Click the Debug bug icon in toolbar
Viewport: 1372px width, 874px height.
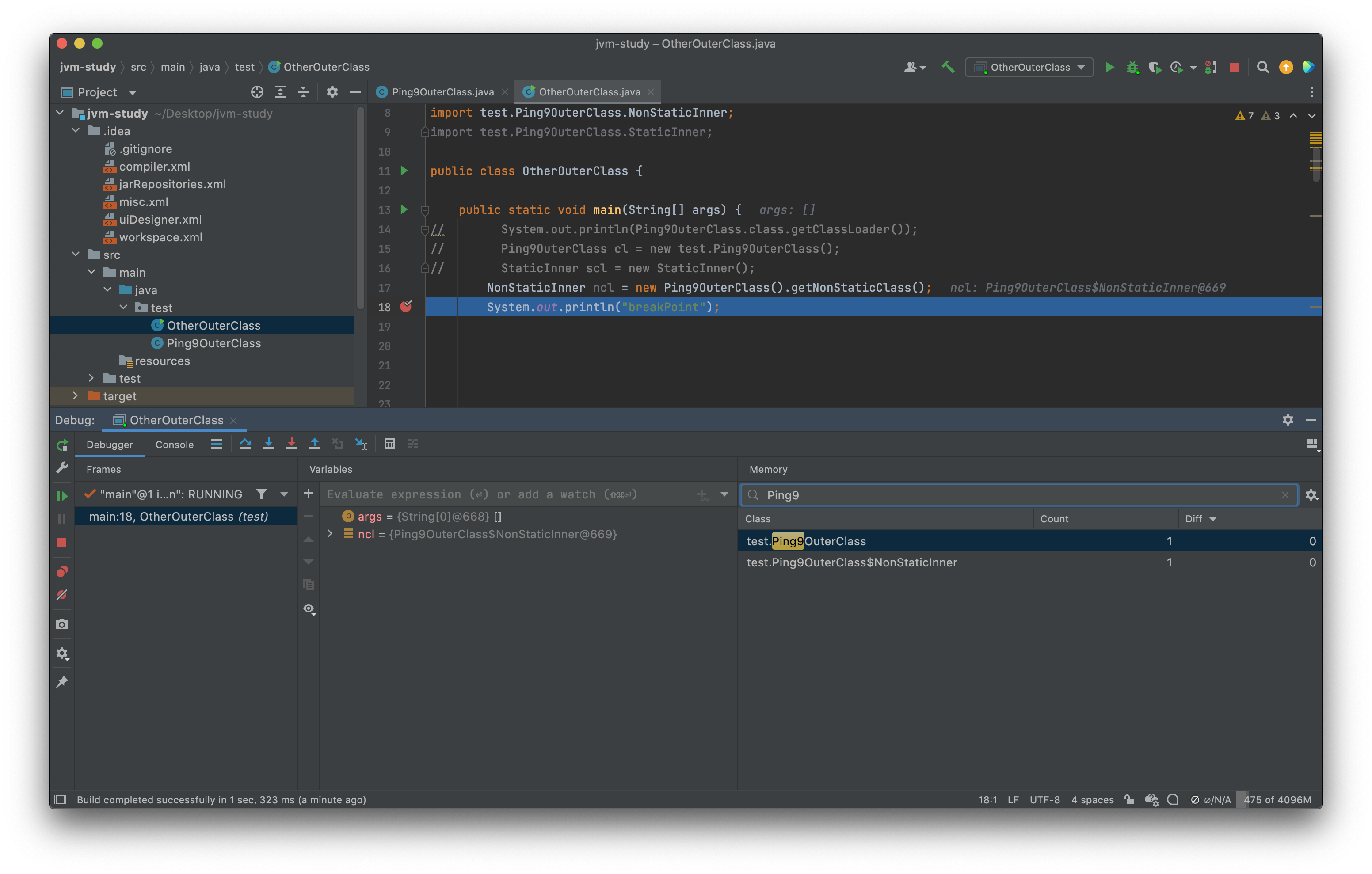coord(1132,67)
